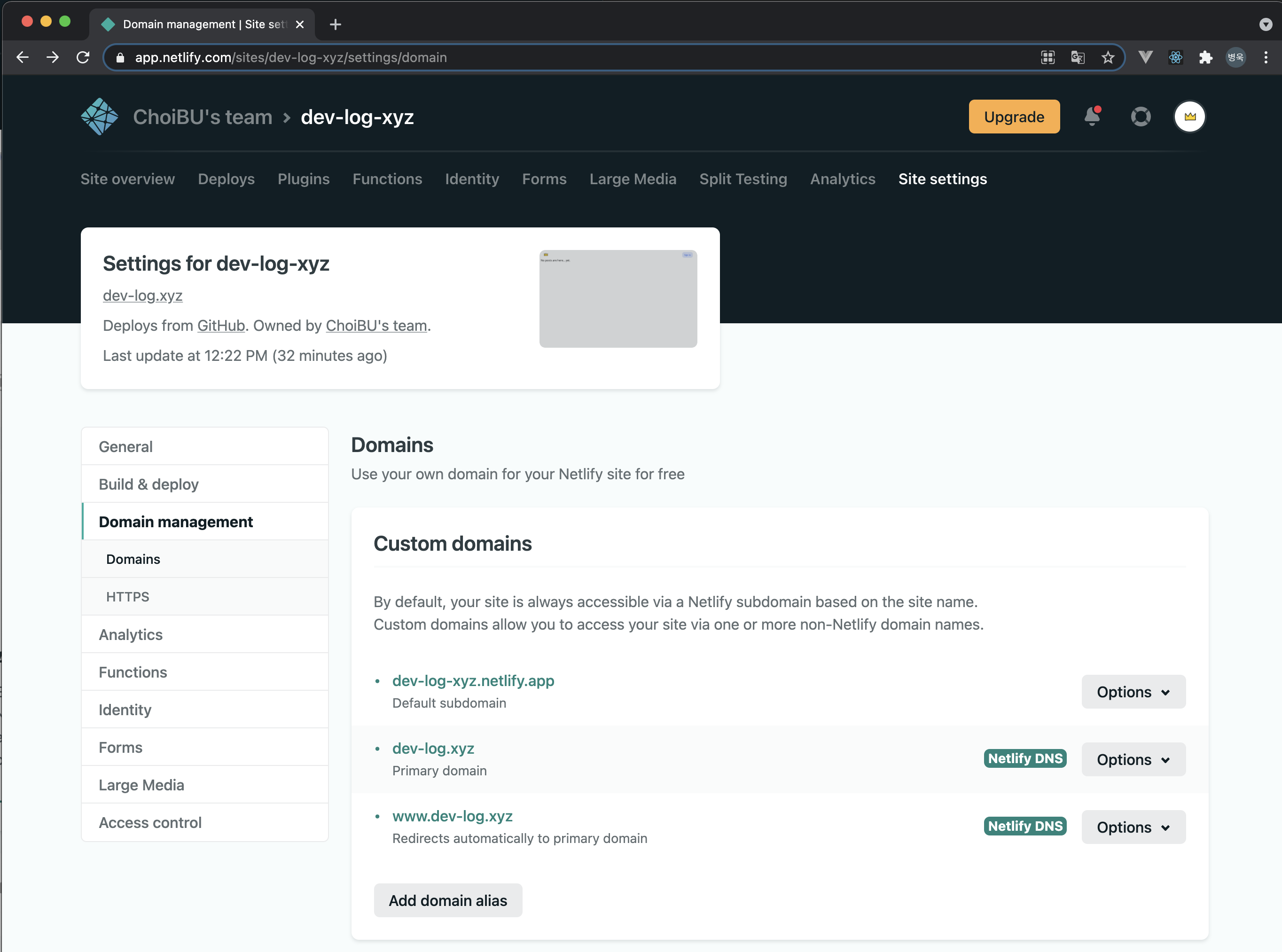Click the site preview thumbnail
Viewport: 1282px width, 952px height.
(x=618, y=298)
